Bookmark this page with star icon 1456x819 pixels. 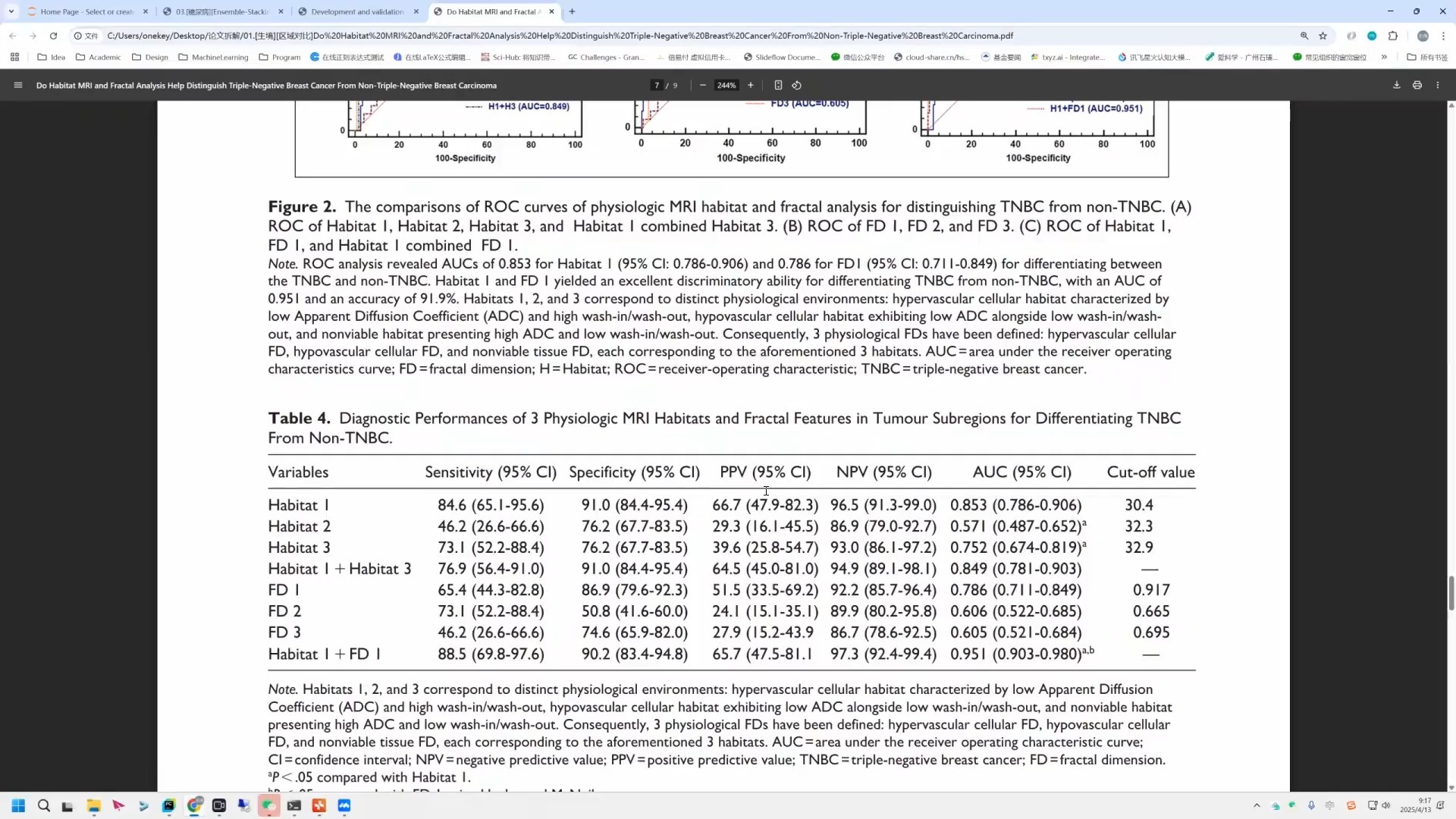tap(1323, 36)
